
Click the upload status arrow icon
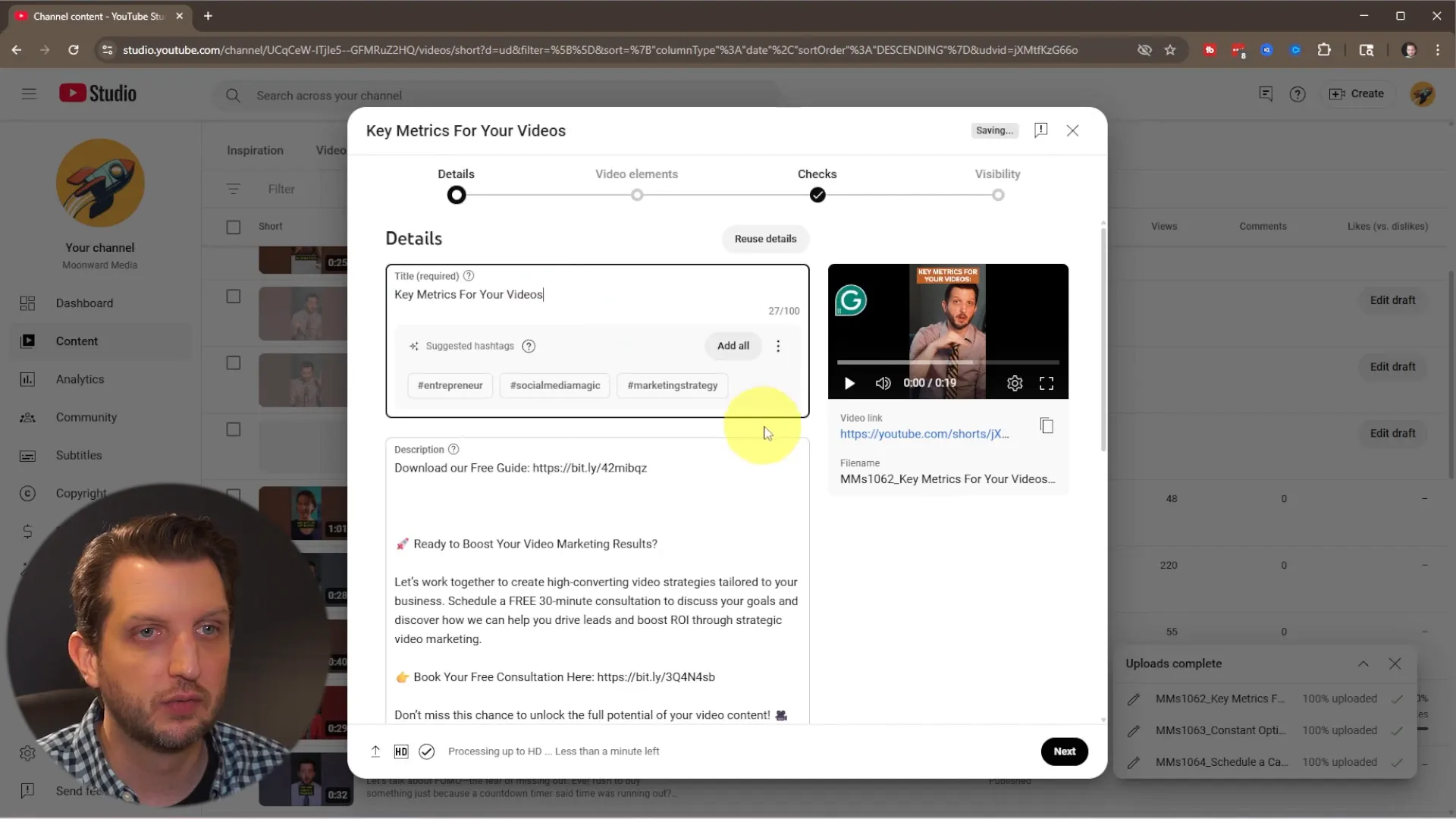(375, 752)
